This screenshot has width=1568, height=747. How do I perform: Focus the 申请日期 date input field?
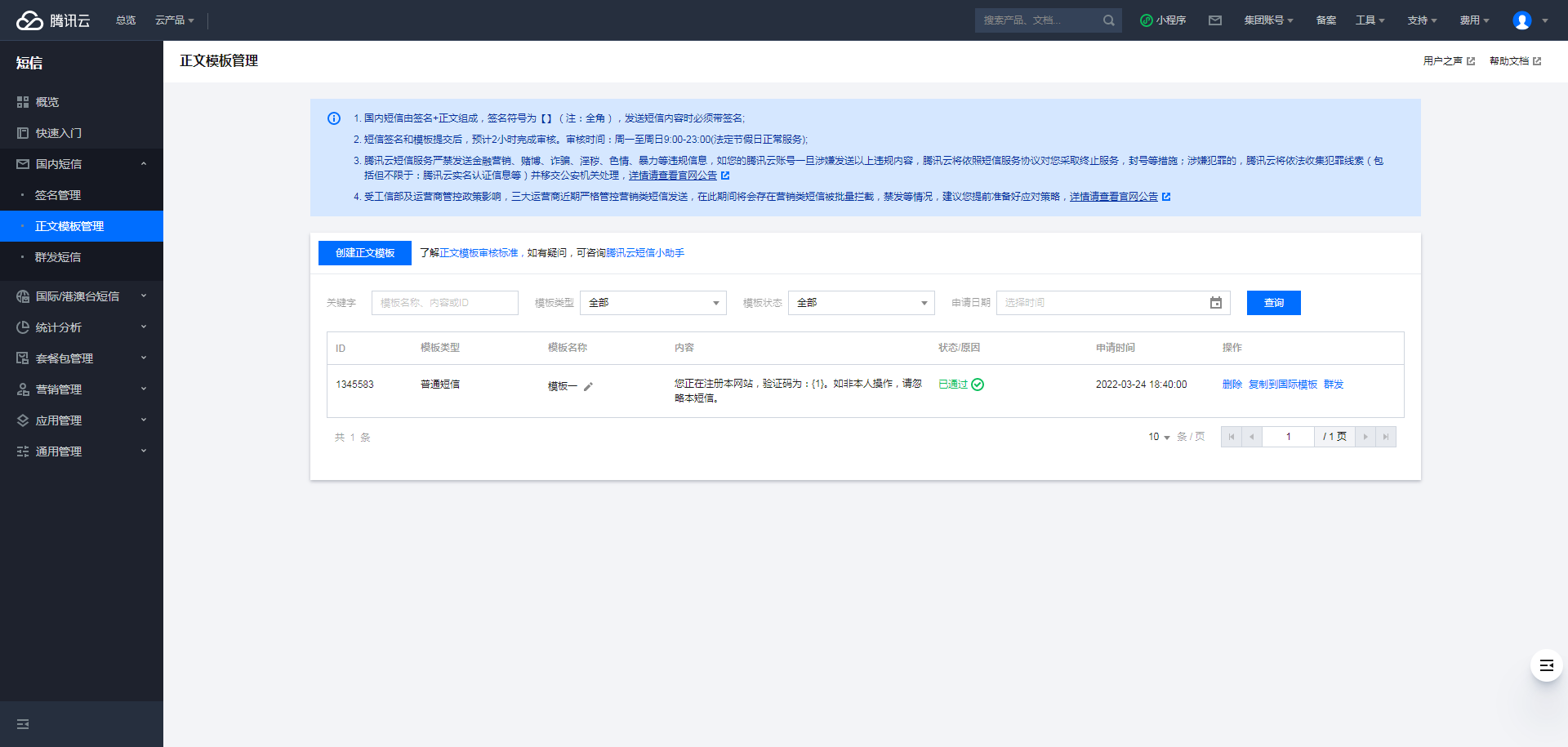point(1113,303)
